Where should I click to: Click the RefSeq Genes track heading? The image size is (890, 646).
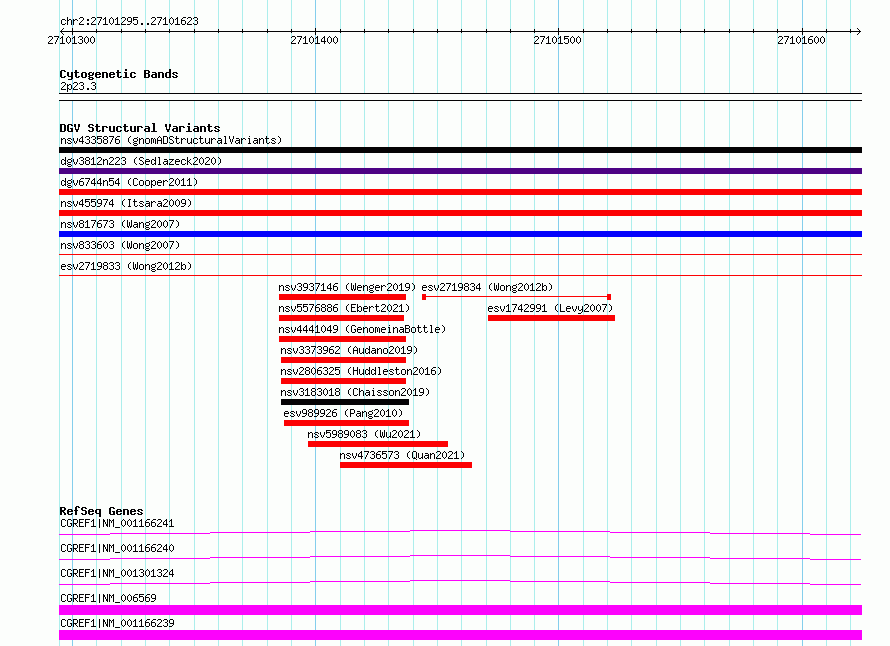pos(101,511)
